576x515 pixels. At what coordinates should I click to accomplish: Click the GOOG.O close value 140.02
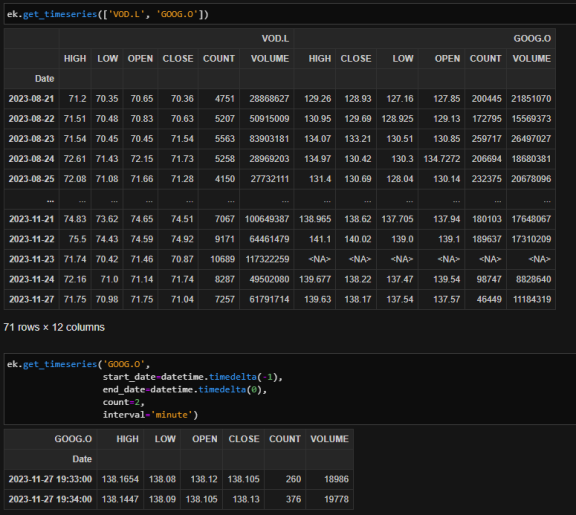click(357, 239)
